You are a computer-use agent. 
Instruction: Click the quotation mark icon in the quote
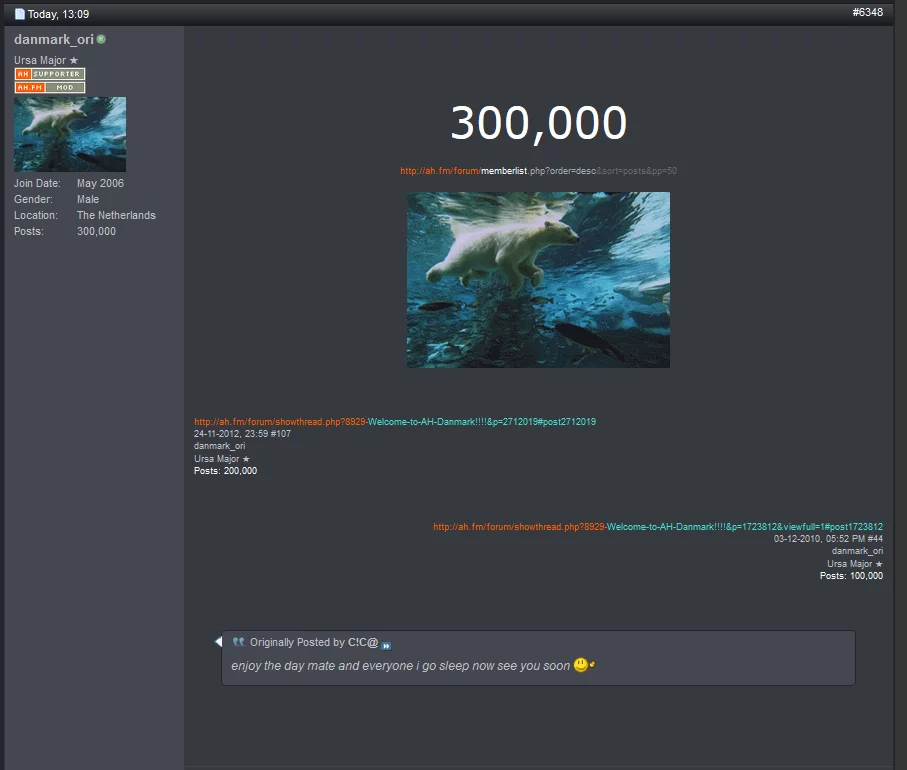(238, 642)
